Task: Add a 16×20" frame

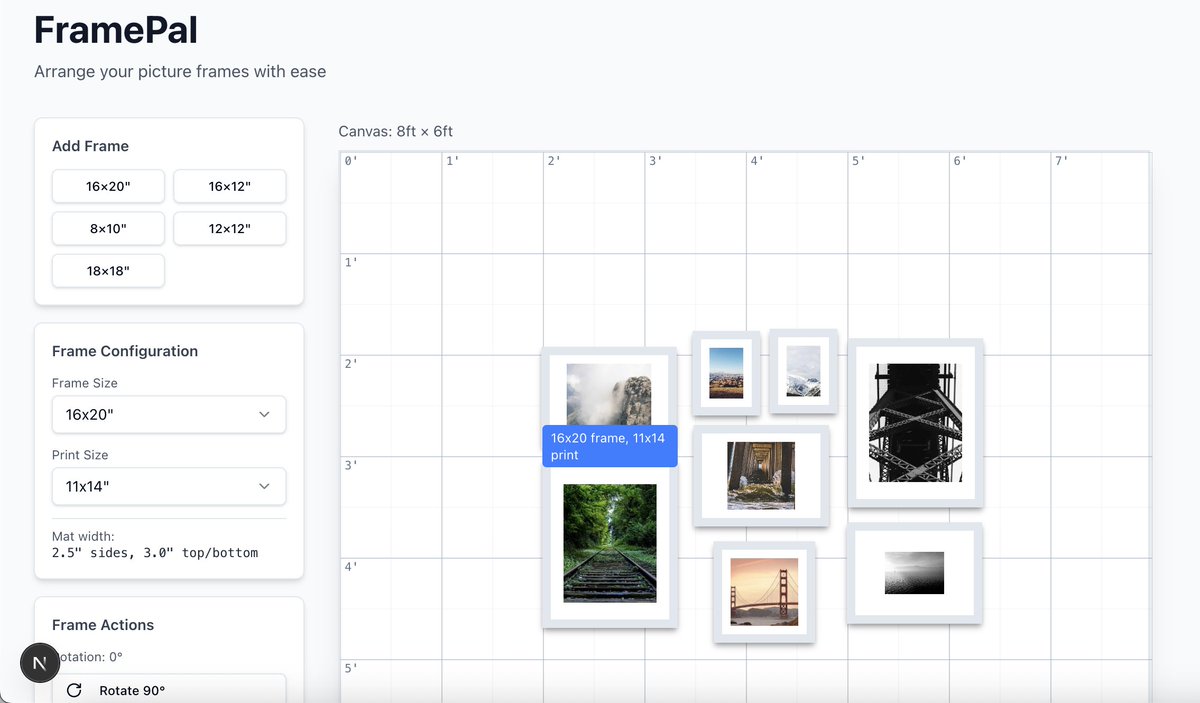Action: [108, 186]
